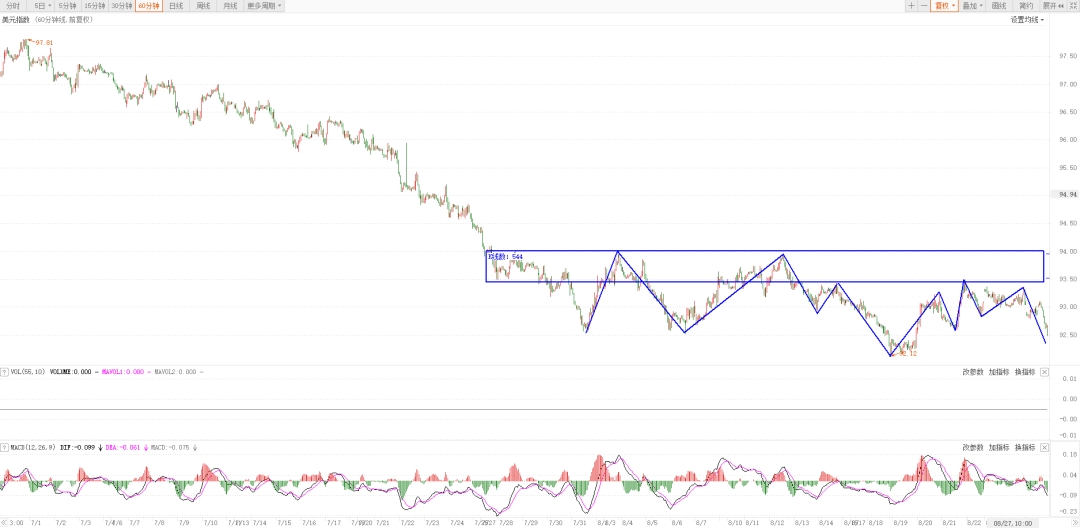Click the DIF:-0.099 value label

(77, 447)
